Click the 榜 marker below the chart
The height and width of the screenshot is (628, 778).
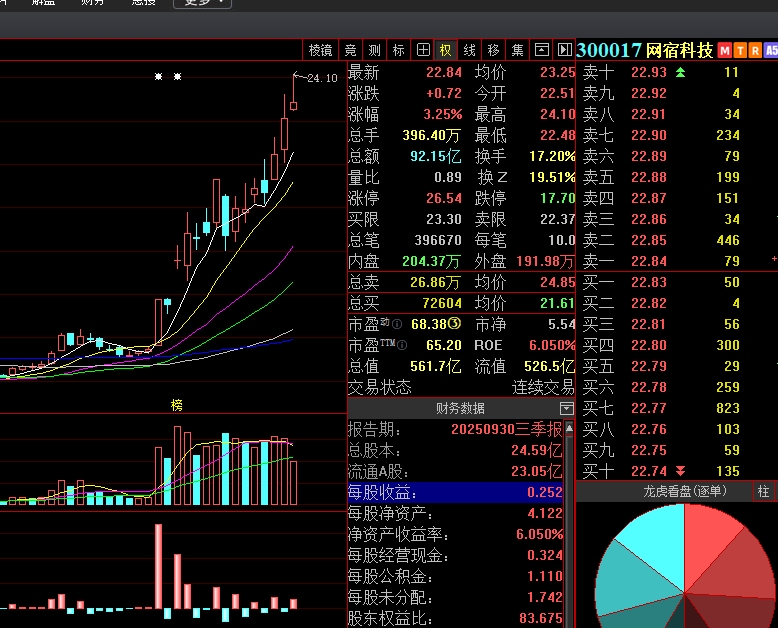tap(177, 405)
